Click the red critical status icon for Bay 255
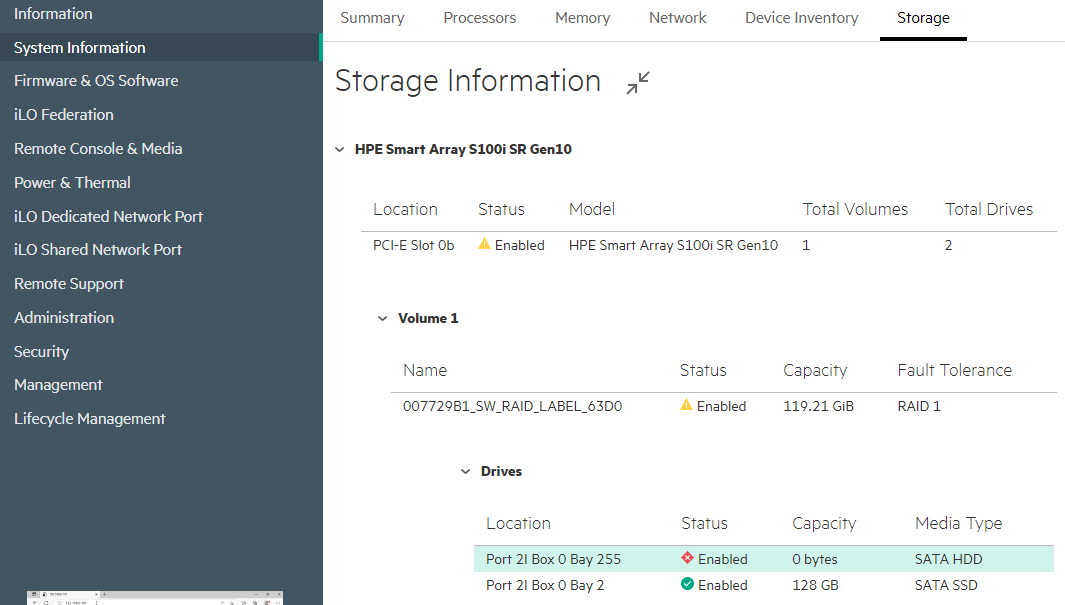The height and width of the screenshot is (605, 1065). tap(688, 558)
